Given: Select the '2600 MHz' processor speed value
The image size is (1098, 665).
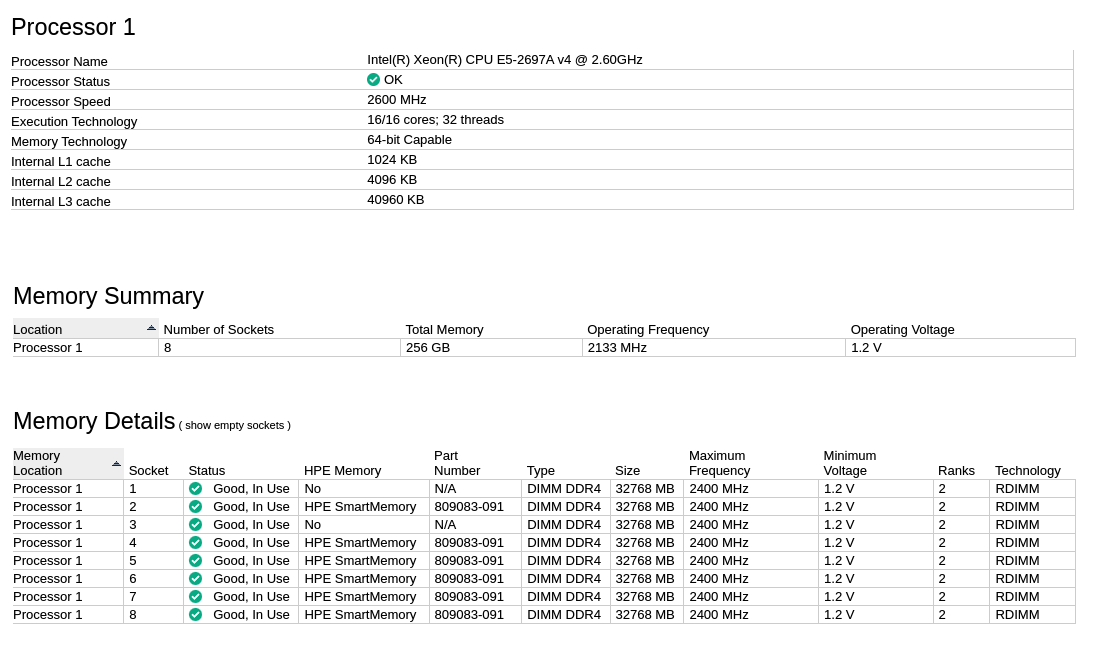Looking at the screenshot, I should click(x=397, y=100).
